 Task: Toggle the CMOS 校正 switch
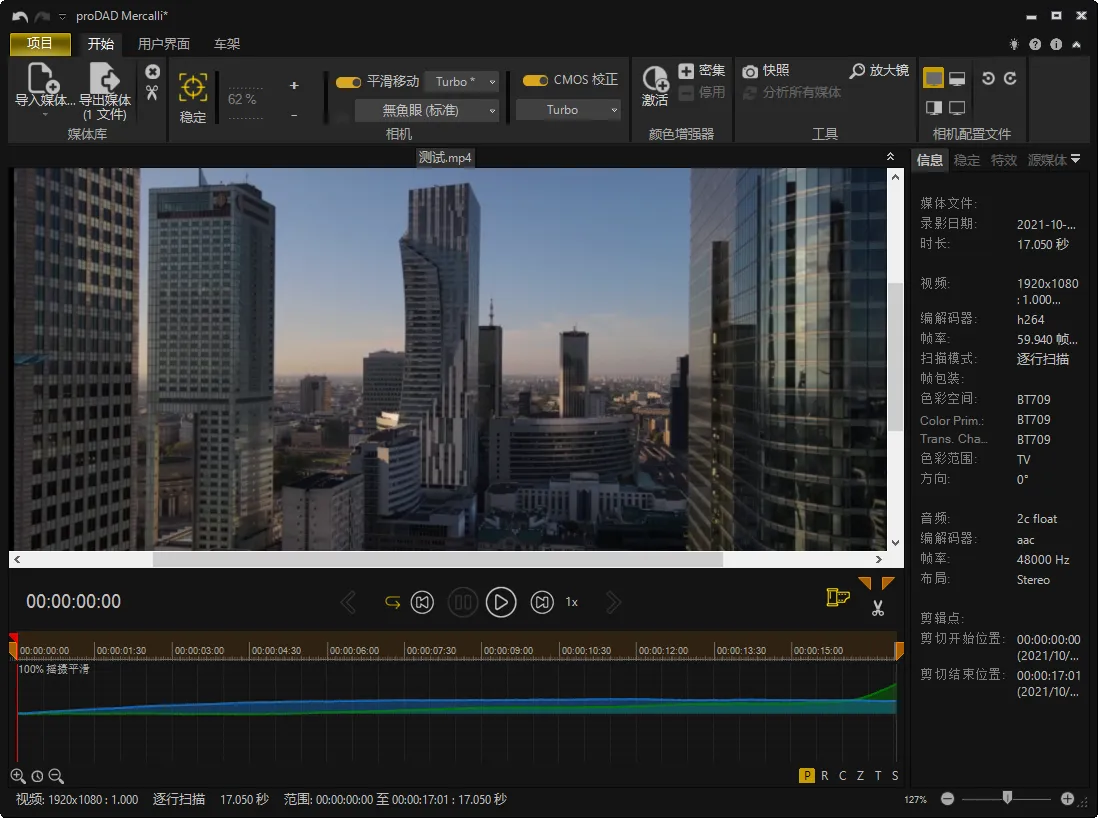click(x=535, y=81)
